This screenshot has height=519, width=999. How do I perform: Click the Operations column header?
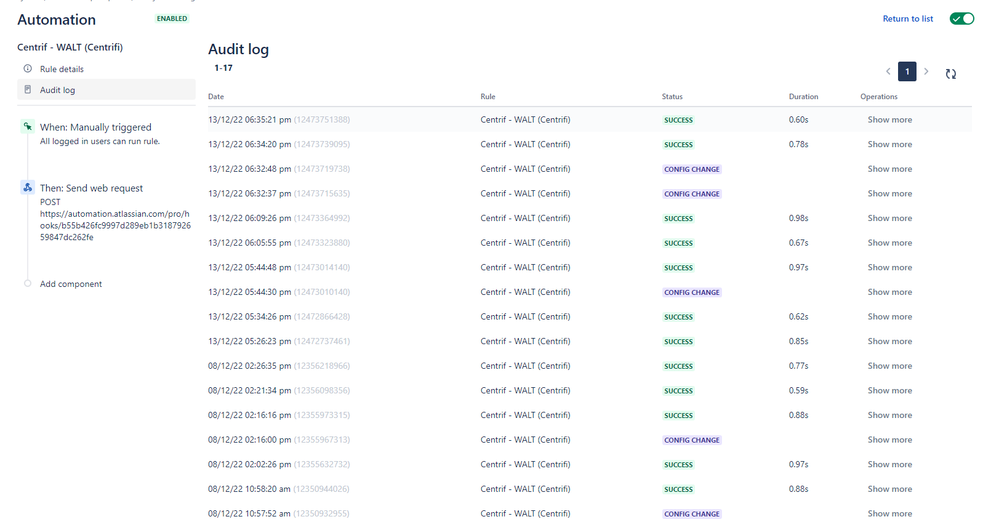click(879, 97)
